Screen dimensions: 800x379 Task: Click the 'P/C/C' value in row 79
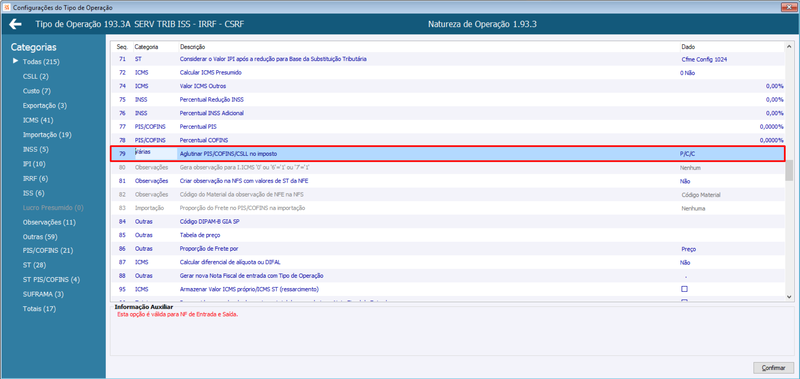pyautogui.click(x=687, y=154)
